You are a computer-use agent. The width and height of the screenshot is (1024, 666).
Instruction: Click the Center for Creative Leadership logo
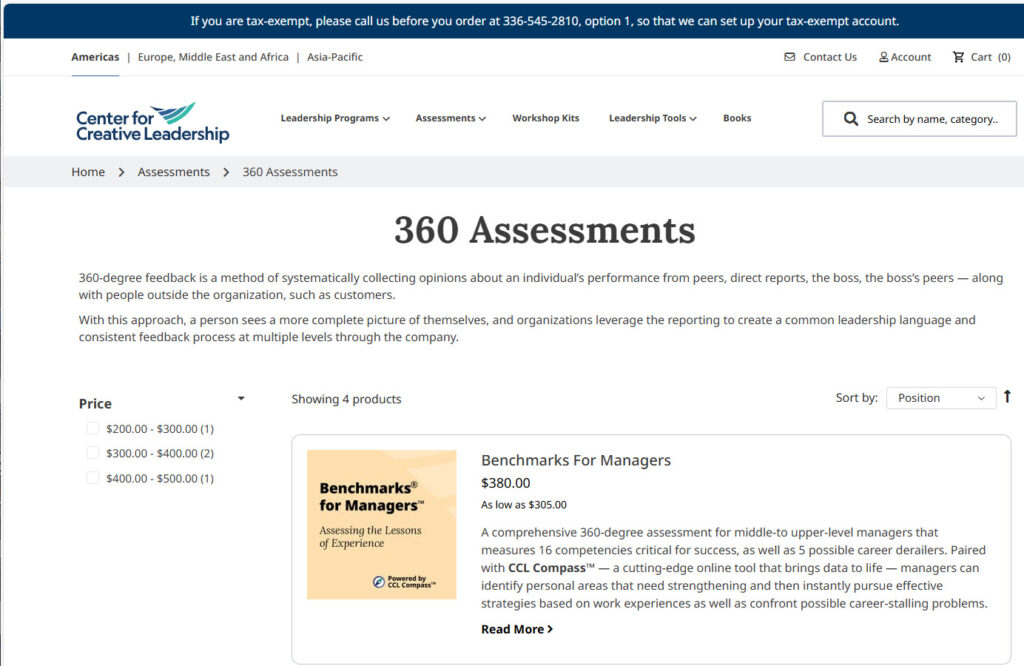(150, 118)
